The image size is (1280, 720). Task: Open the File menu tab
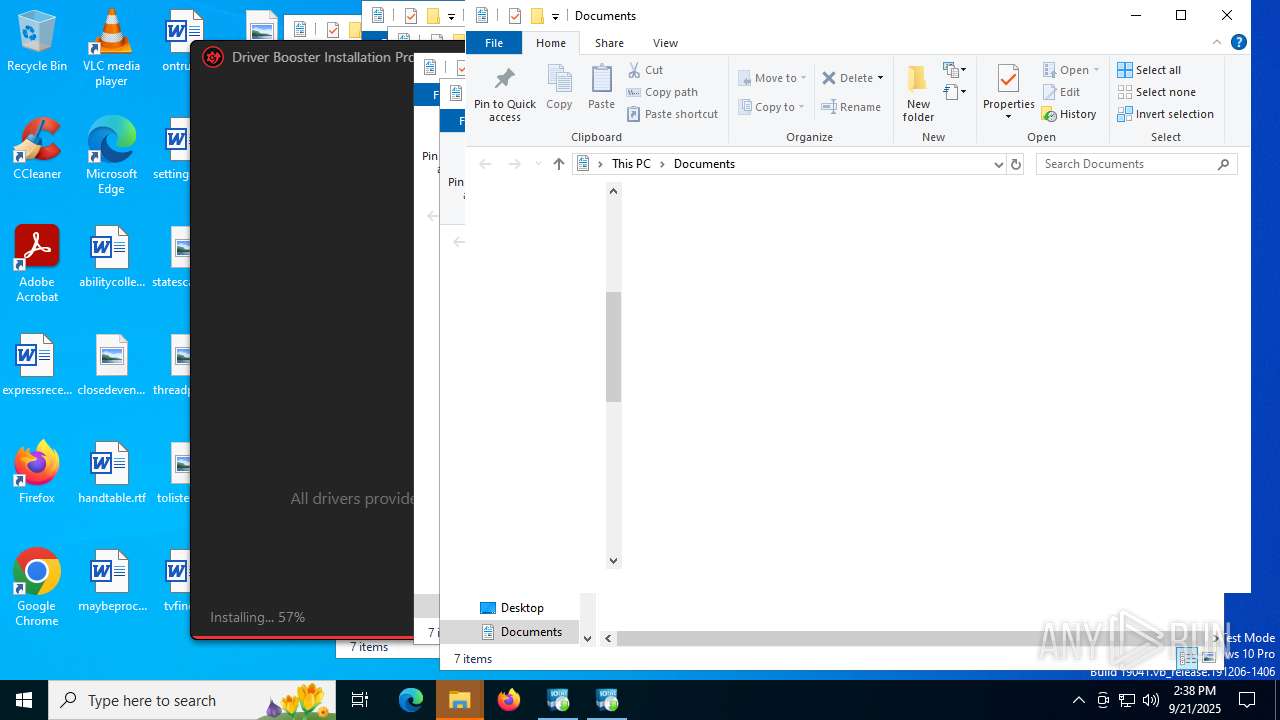tap(494, 43)
